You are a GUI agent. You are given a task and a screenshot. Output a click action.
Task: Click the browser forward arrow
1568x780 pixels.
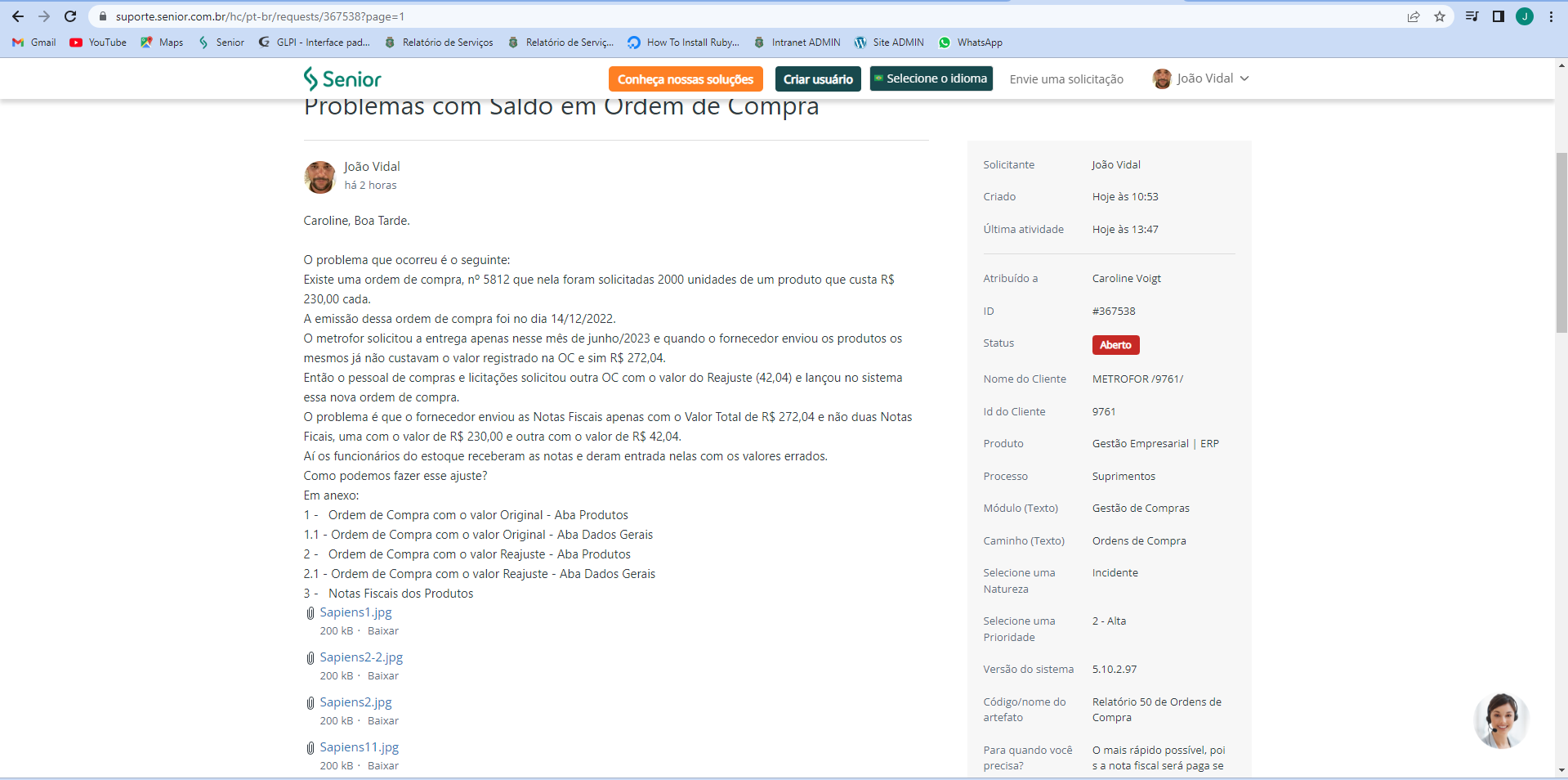tap(44, 16)
